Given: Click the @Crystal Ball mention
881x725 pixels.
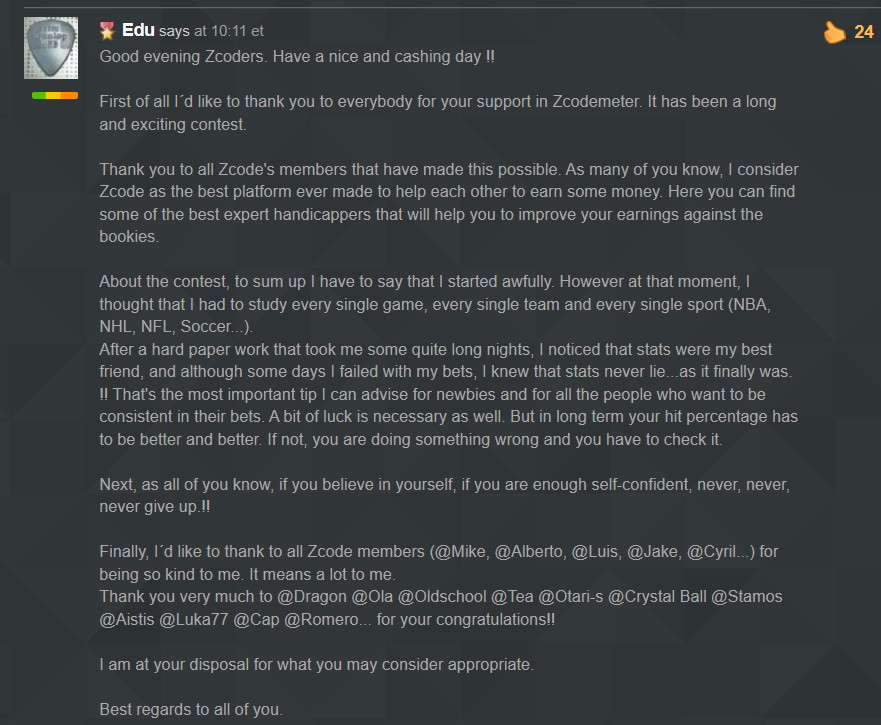Looking at the screenshot, I should click(x=657, y=596).
